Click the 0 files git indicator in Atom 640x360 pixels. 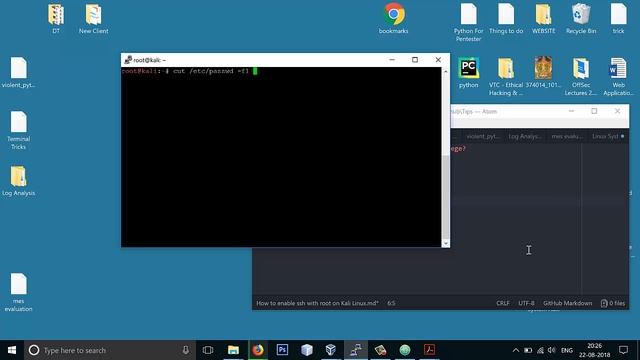point(613,303)
